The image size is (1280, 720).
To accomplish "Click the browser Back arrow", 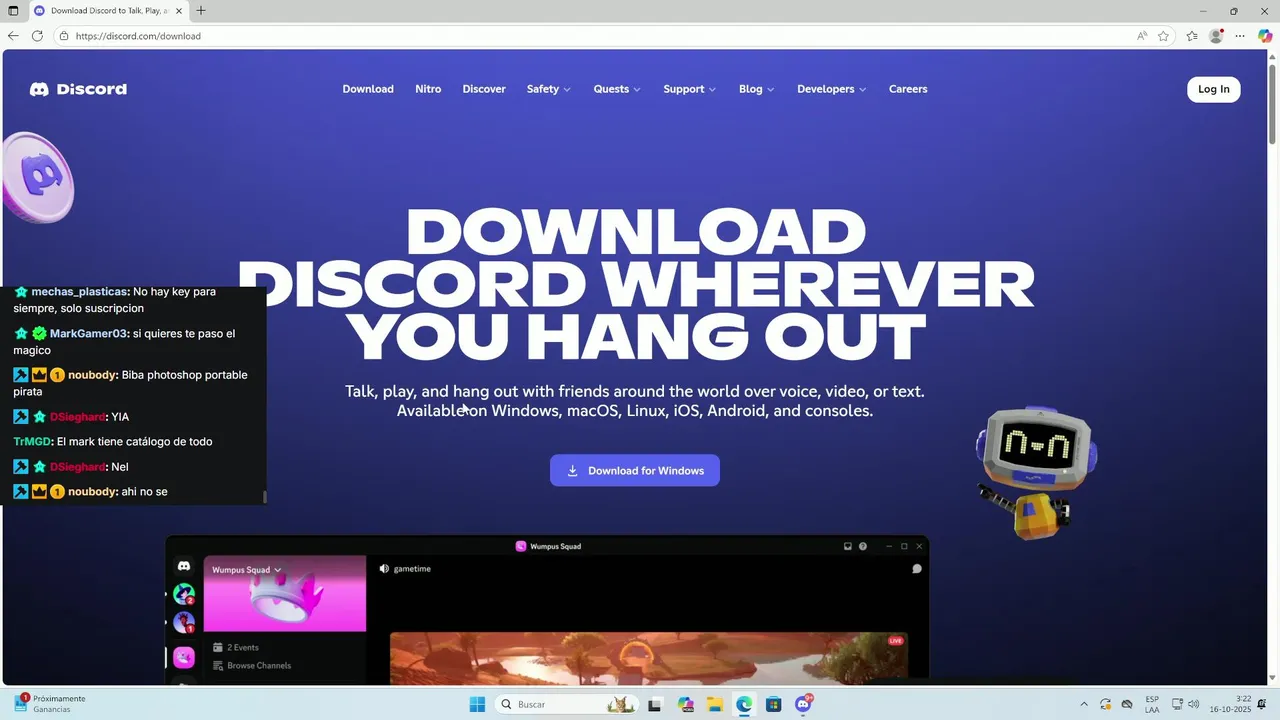I will click(13, 36).
